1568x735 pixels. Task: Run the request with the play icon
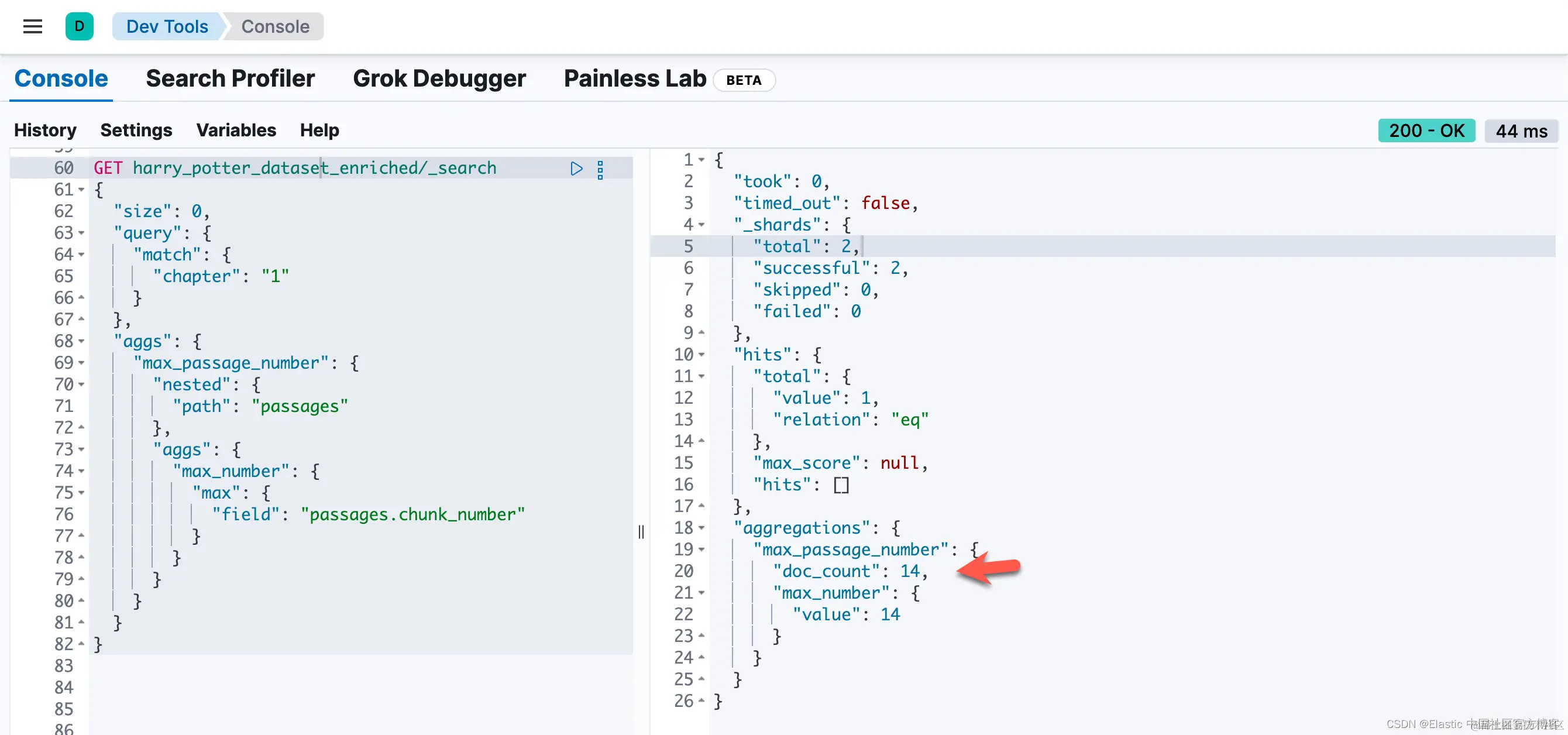pyautogui.click(x=576, y=169)
